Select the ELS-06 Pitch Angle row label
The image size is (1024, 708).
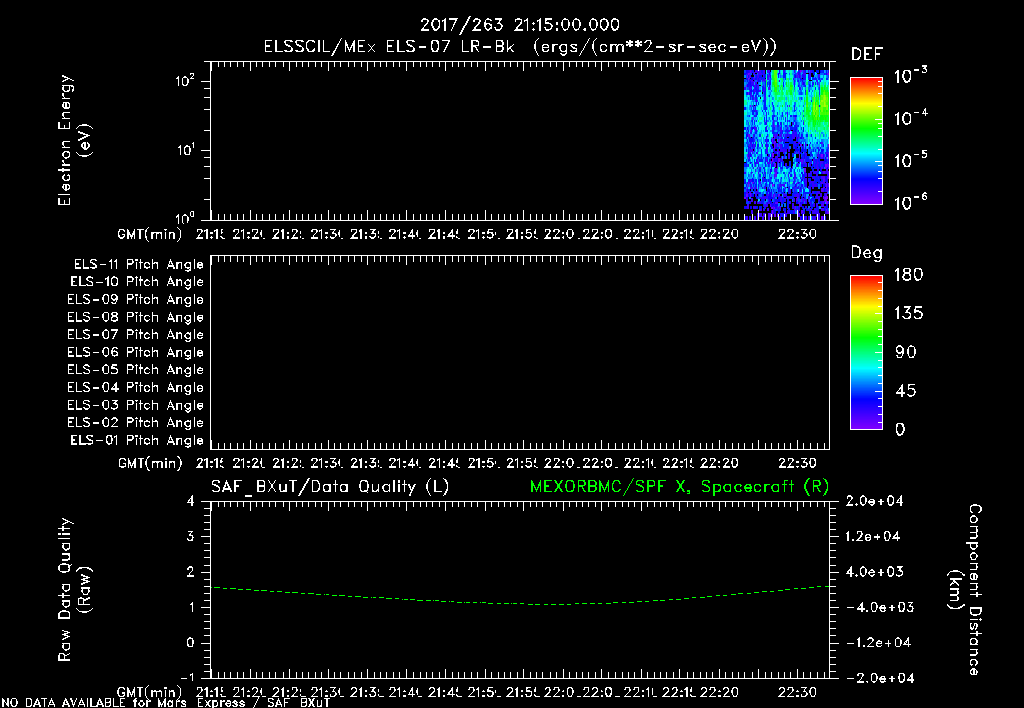click(136, 353)
